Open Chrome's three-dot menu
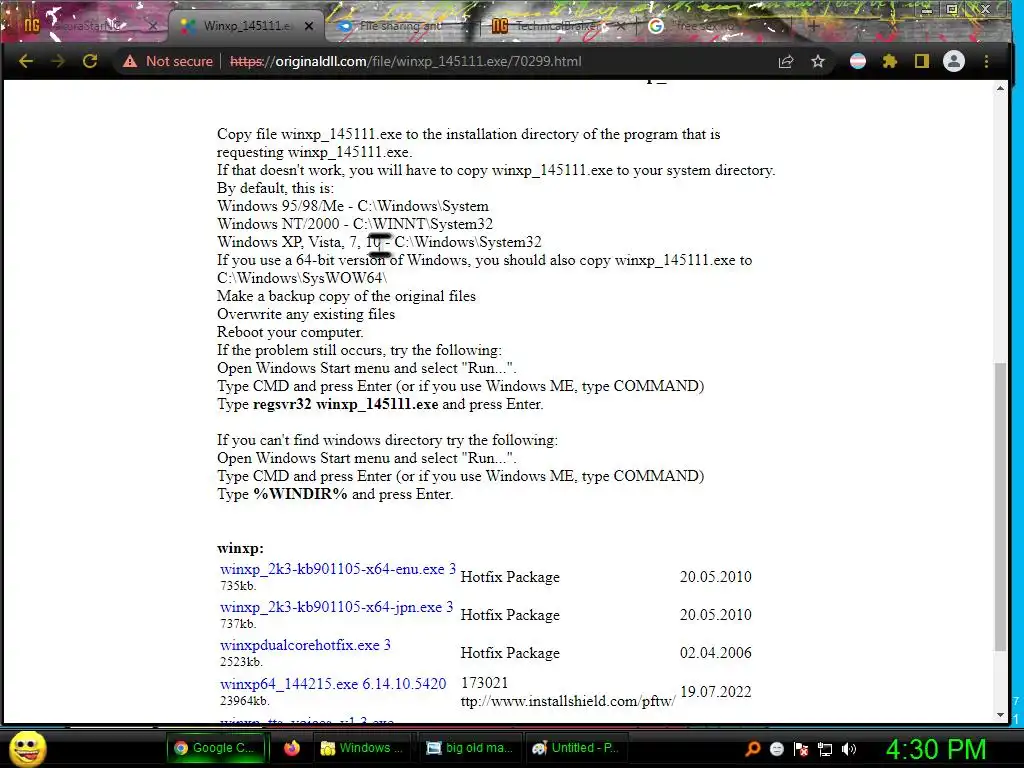1024x768 pixels. [x=986, y=61]
